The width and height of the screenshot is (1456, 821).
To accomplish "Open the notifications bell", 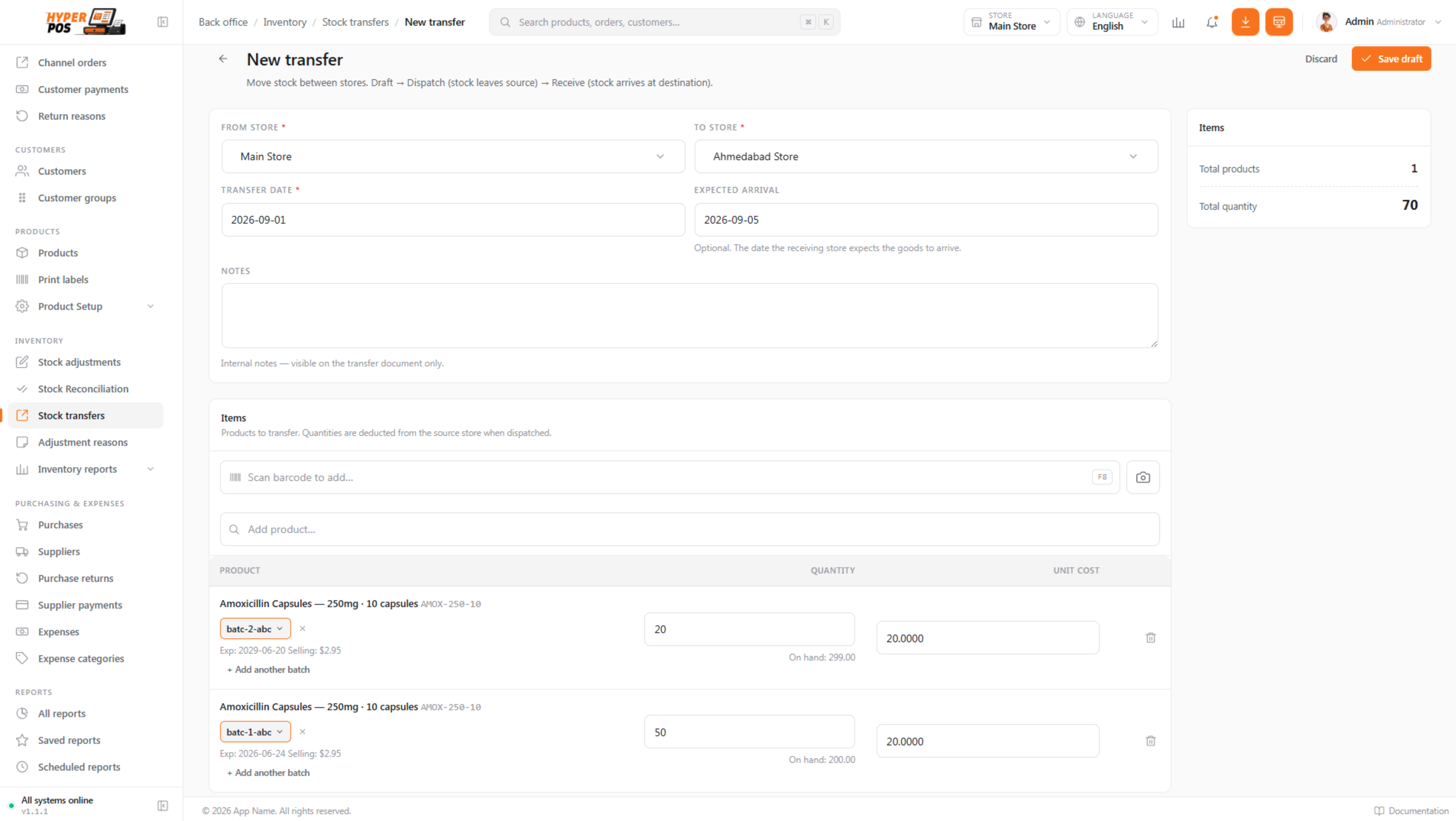I will coord(1212,22).
